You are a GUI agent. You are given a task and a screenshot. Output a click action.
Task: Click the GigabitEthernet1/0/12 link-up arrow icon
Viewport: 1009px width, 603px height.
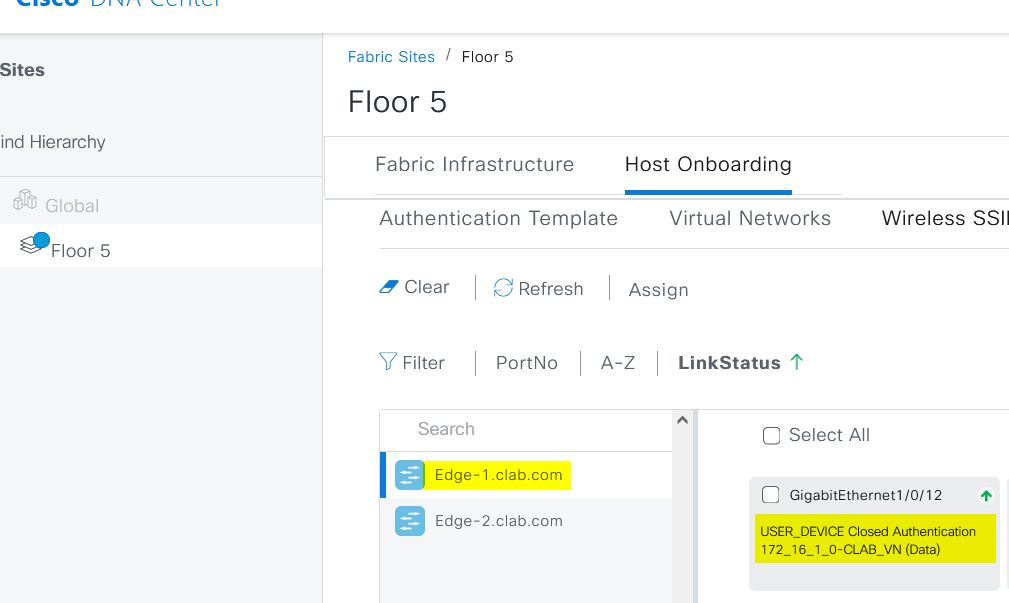coord(986,496)
